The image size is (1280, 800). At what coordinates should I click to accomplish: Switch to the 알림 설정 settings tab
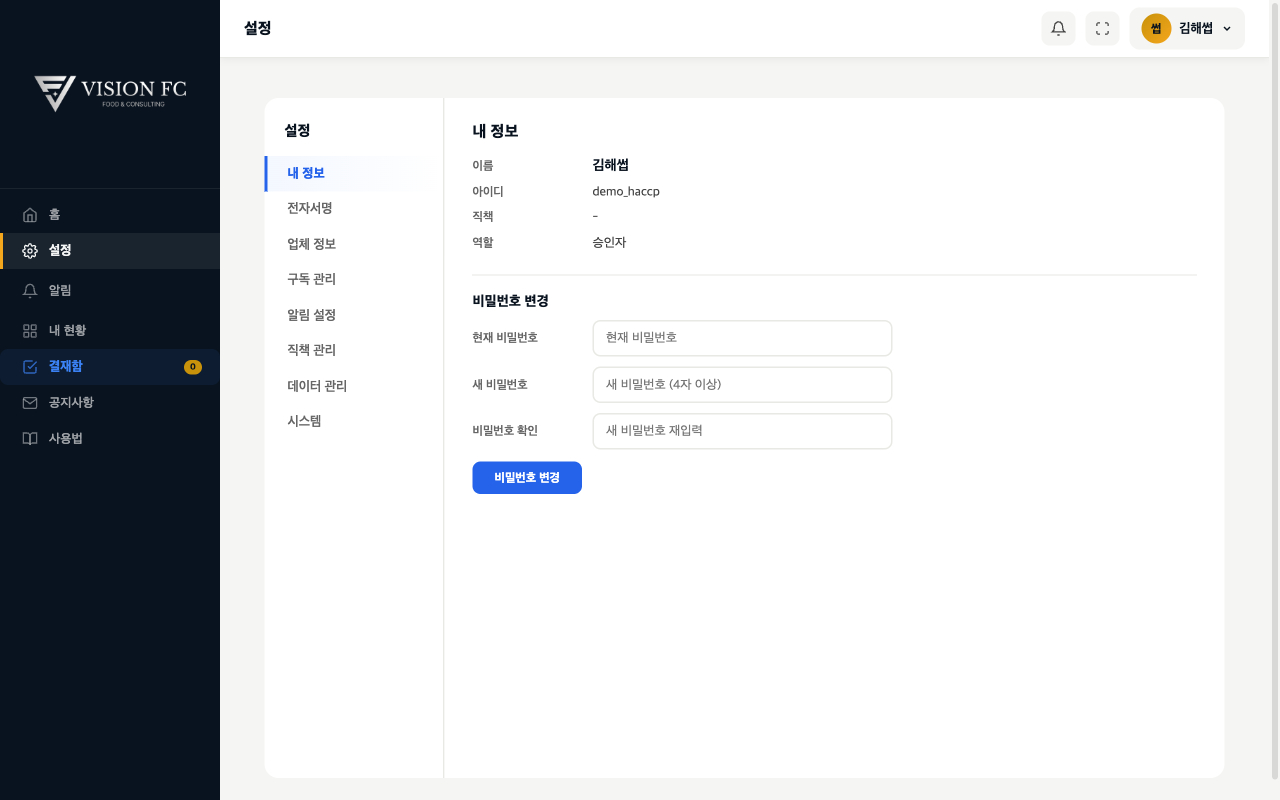(x=354, y=315)
